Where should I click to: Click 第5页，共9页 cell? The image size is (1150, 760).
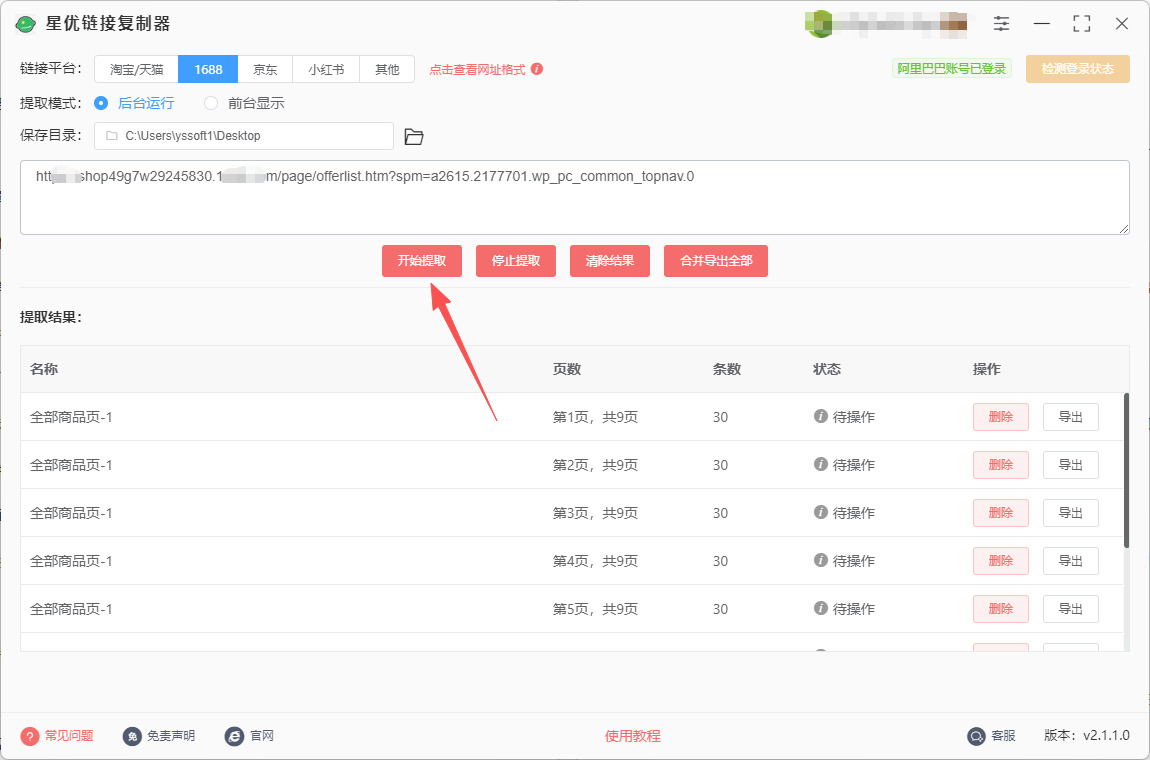(595, 610)
